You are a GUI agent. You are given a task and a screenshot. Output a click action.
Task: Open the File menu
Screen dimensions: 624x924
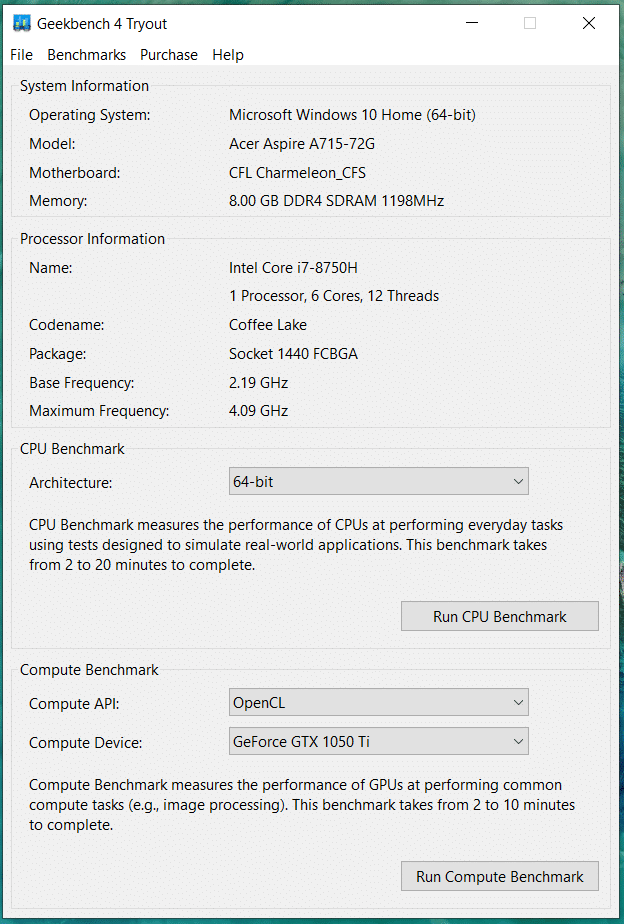coord(21,55)
